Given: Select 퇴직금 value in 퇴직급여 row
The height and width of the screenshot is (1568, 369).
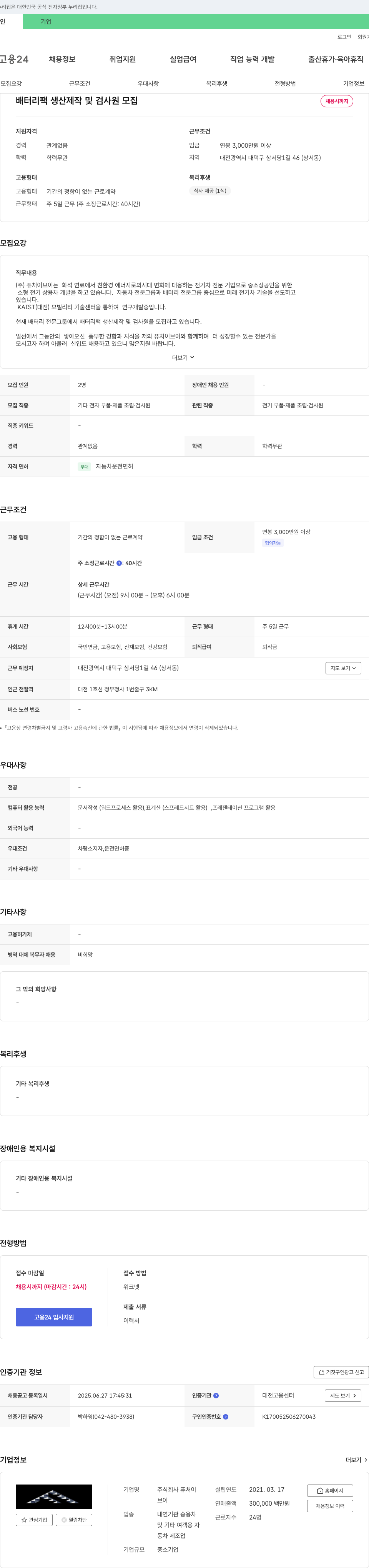Looking at the screenshot, I should point(269,646).
